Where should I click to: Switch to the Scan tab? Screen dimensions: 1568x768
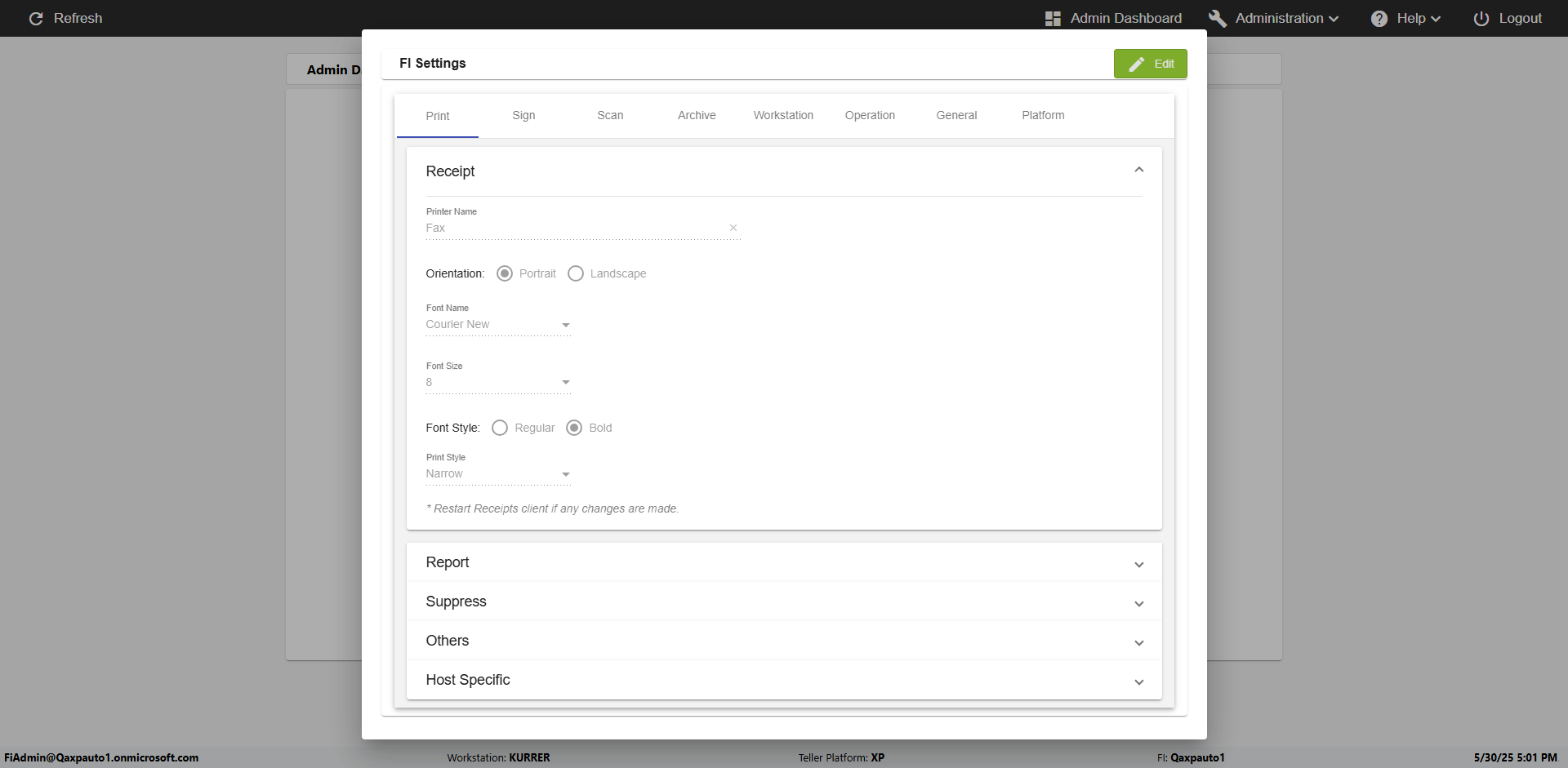(x=610, y=116)
